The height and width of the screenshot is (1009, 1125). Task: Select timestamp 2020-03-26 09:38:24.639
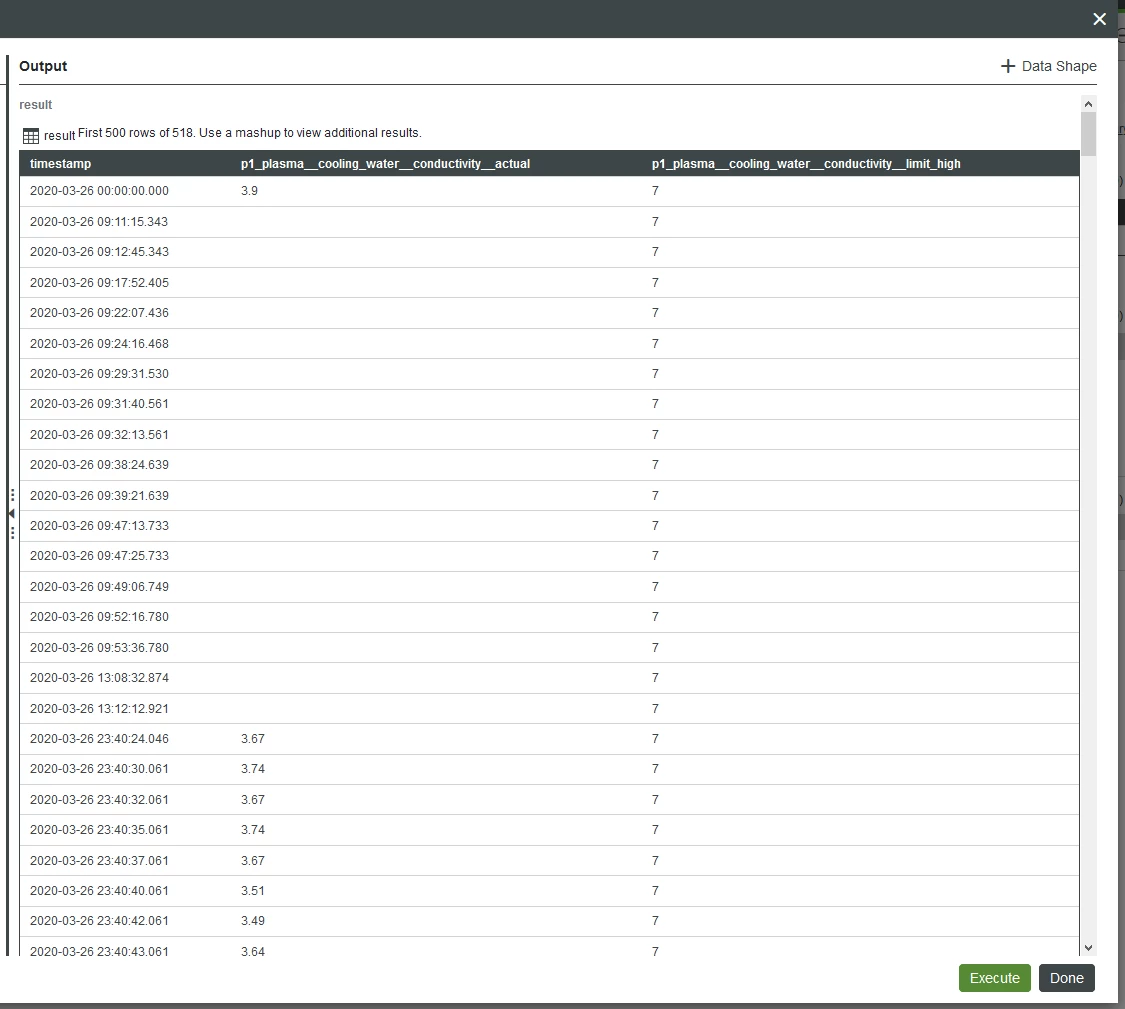click(99, 465)
